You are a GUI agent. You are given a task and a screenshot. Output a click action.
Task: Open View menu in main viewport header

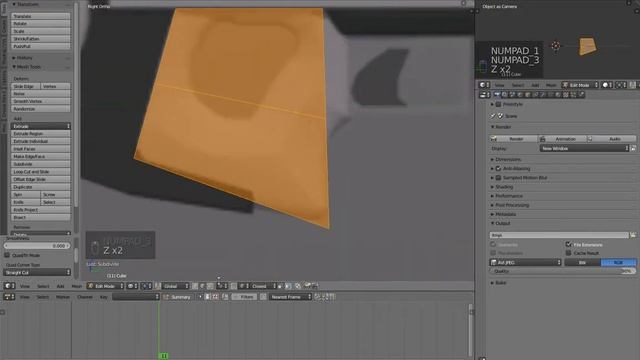tap(25, 286)
